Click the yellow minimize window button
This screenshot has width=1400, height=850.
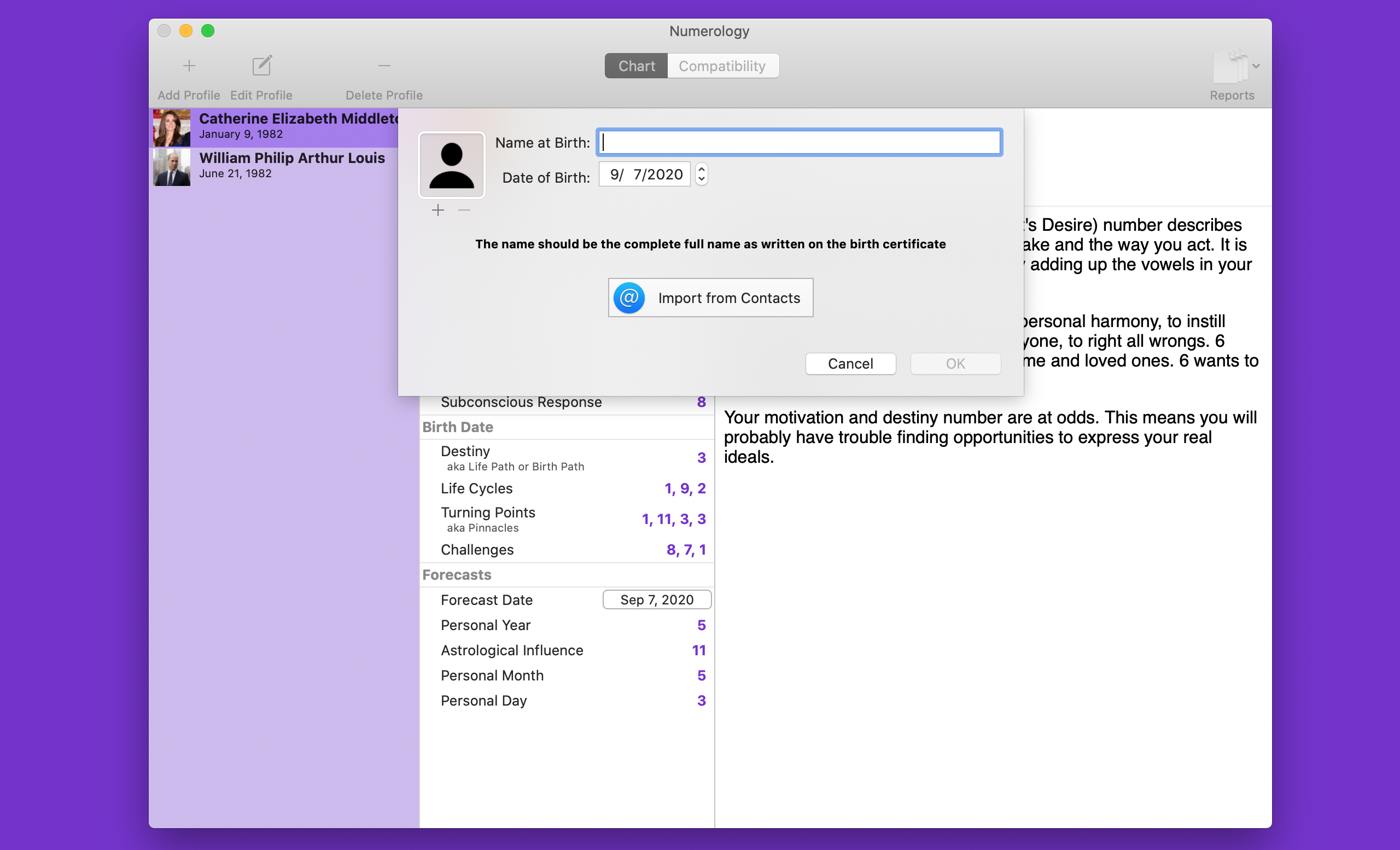186,31
